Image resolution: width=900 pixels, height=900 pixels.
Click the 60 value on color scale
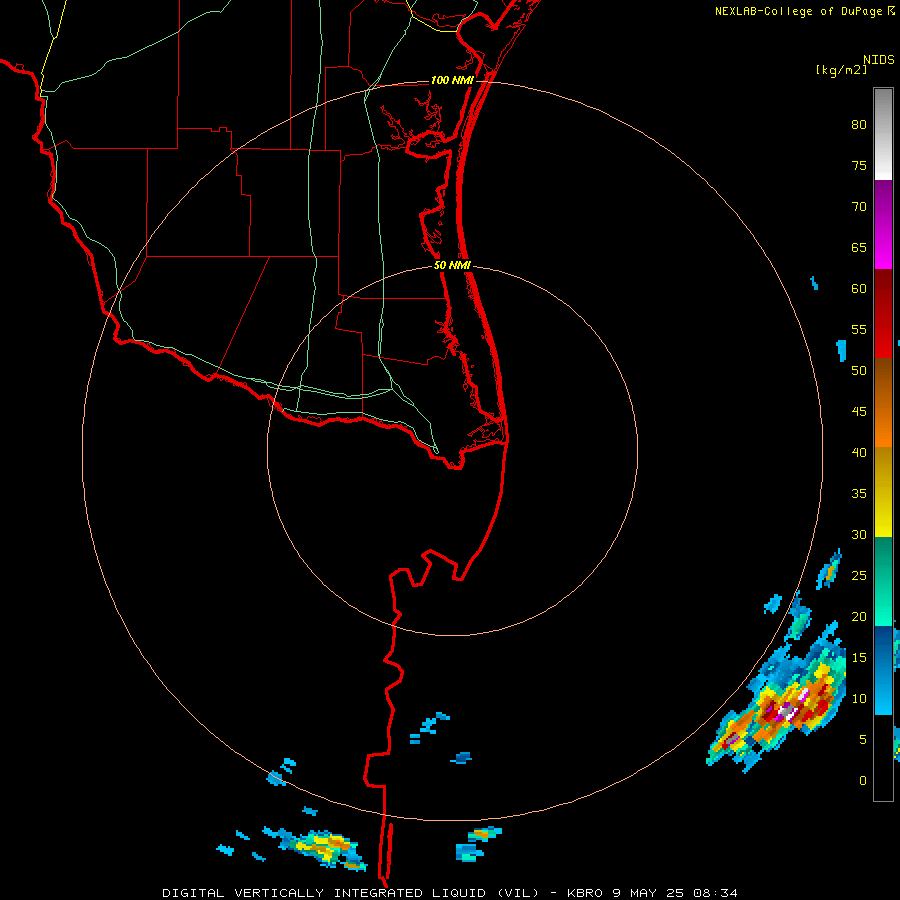point(859,289)
